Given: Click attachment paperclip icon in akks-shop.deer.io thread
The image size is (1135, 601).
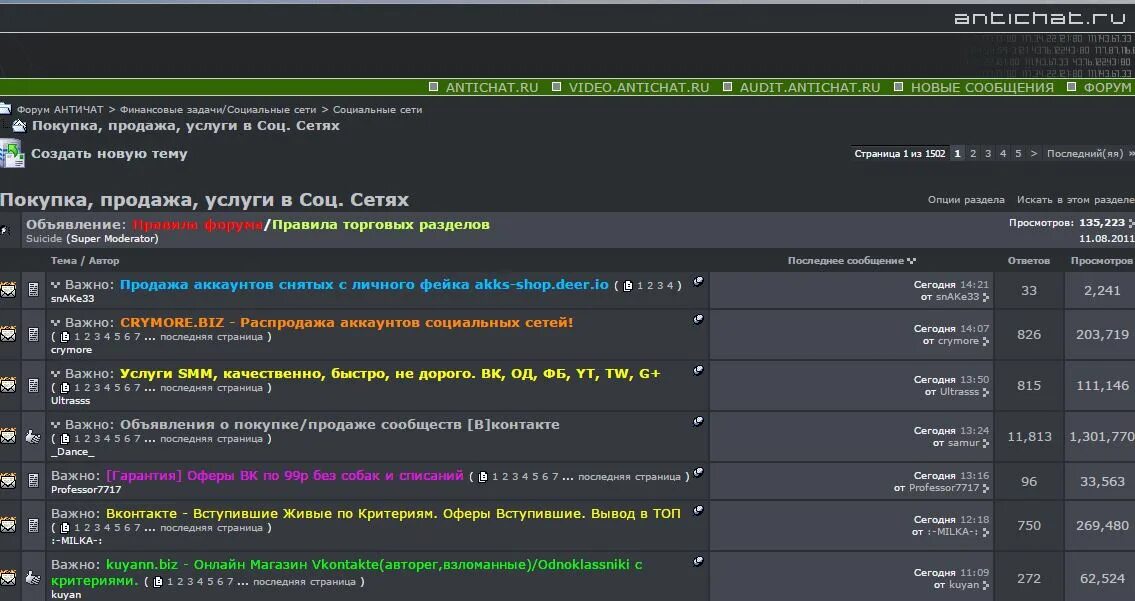Looking at the screenshot, I should point(698,281).
